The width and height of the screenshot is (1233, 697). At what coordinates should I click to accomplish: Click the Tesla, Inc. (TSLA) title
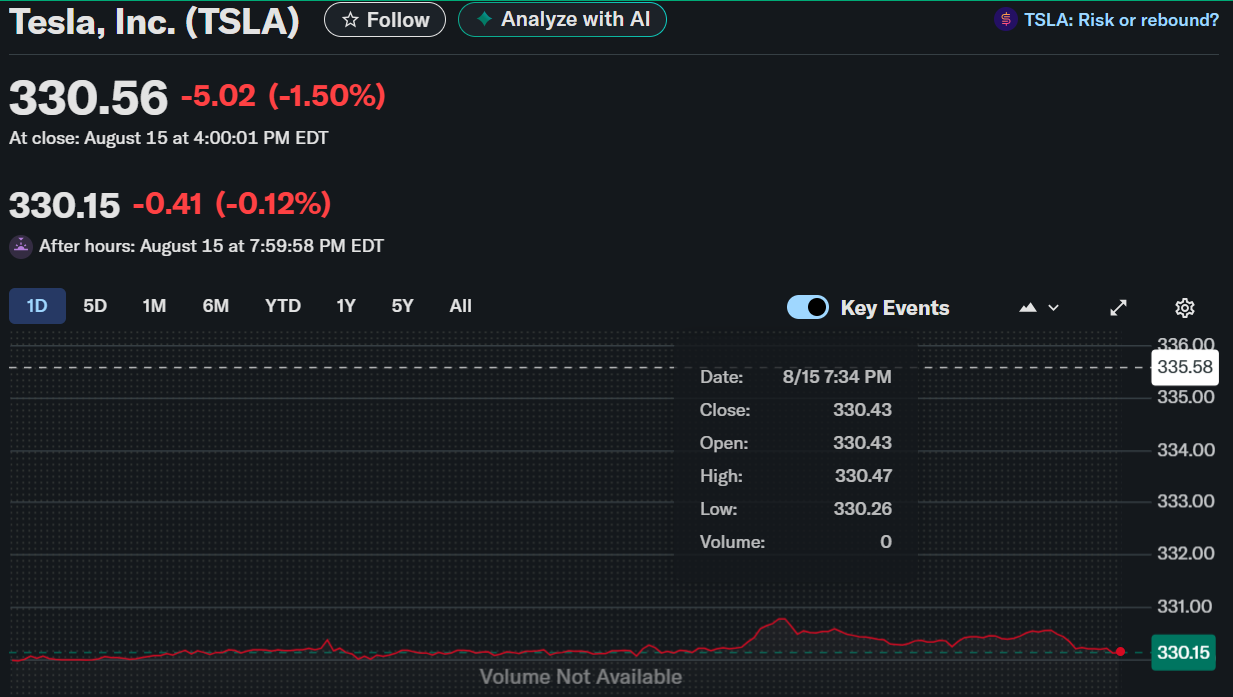tap(155, 22)
